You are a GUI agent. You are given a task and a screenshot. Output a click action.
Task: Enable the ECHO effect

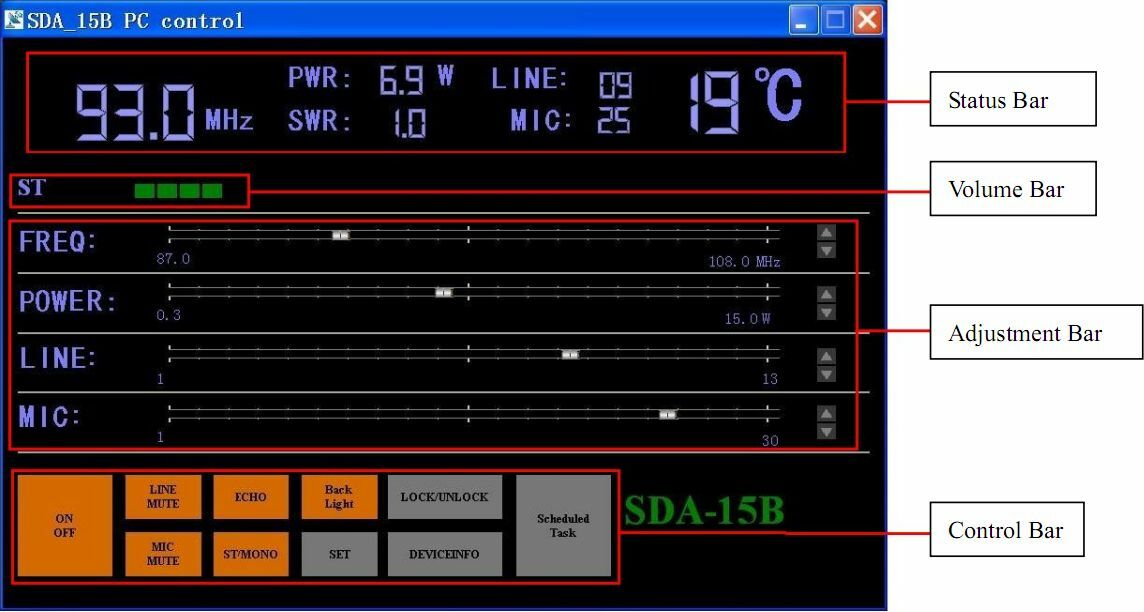coord(251,497)
